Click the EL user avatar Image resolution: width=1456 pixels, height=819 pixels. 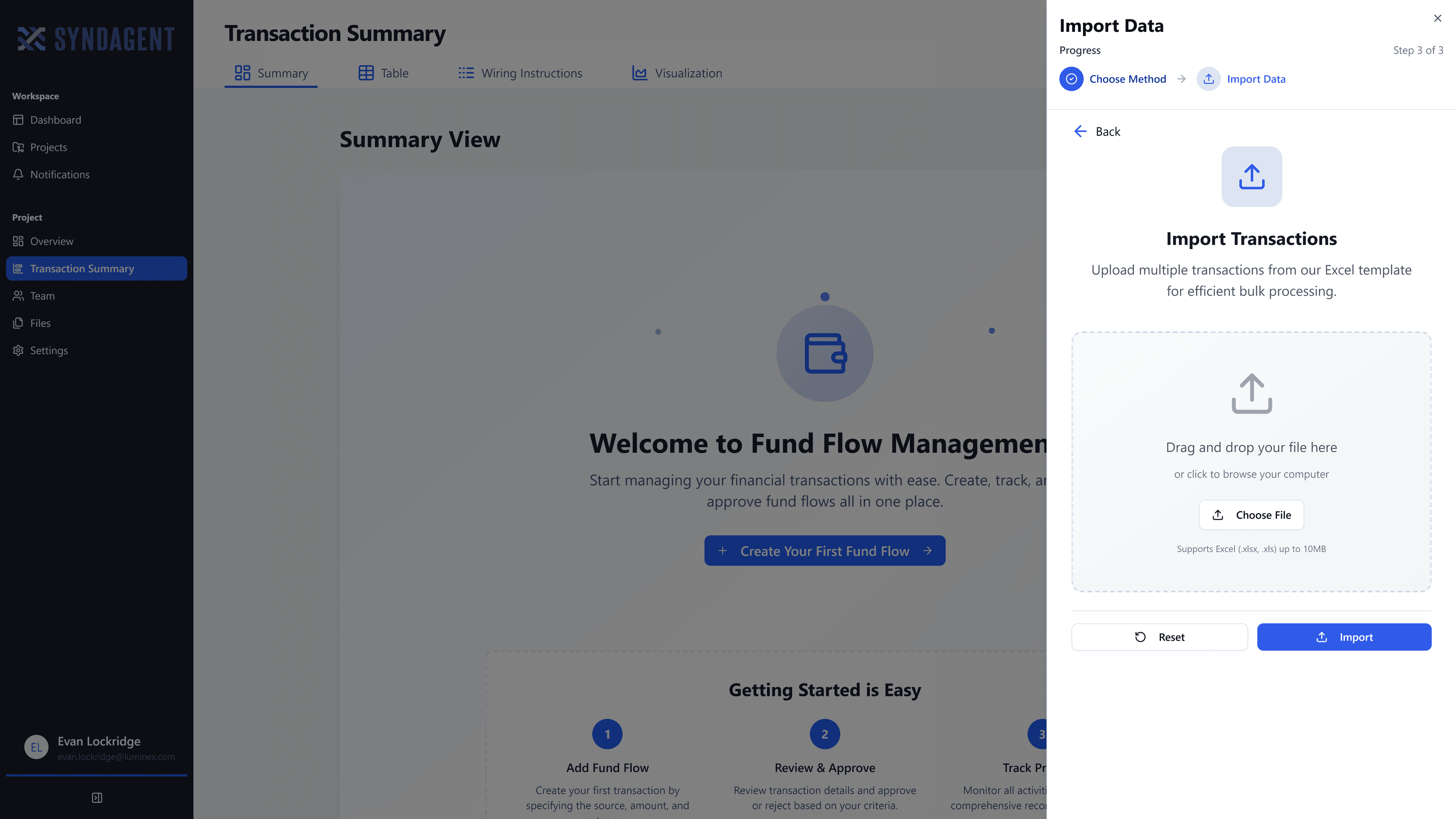click(36, 747)
